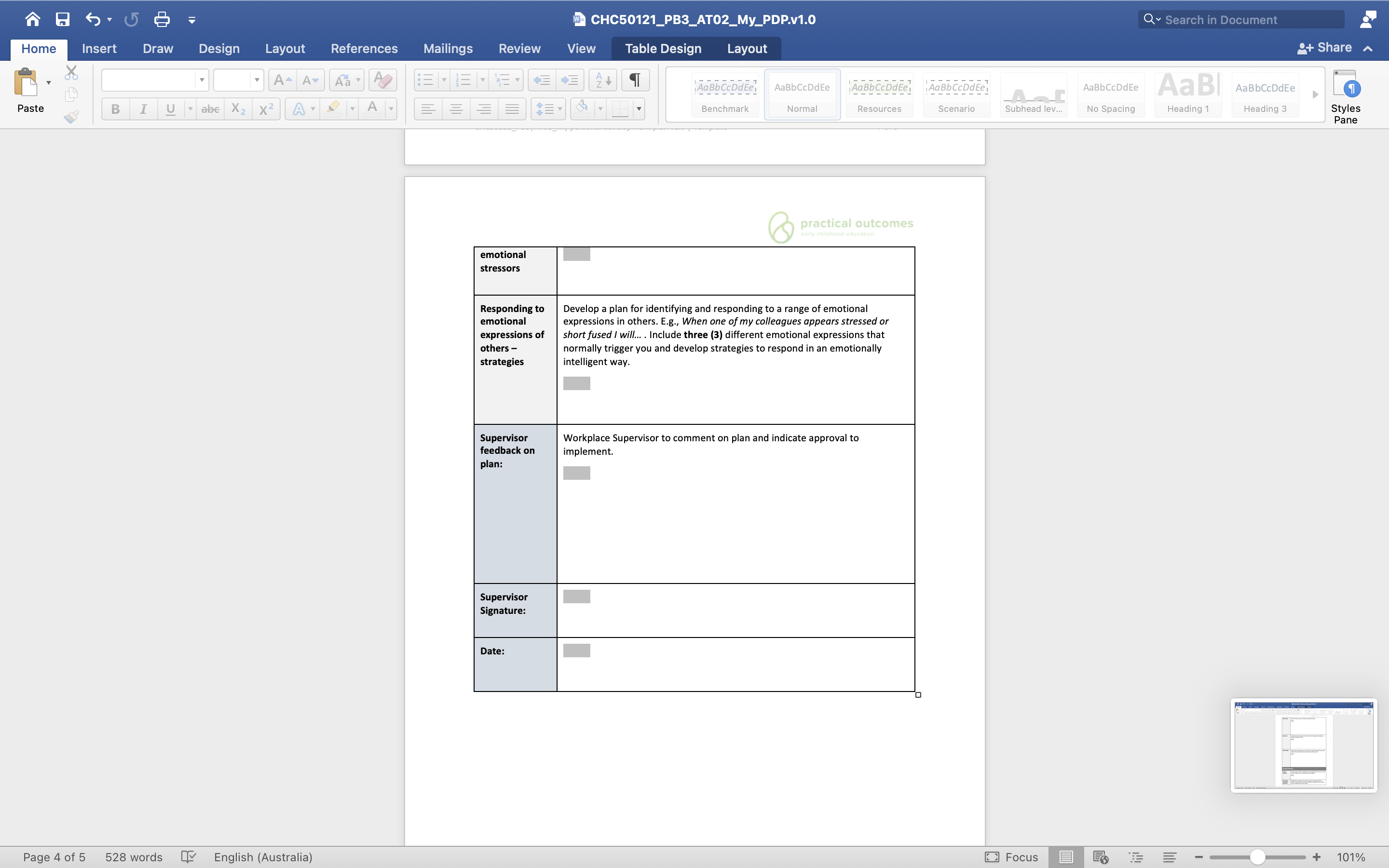Viewport: 1389px width, 868px height.
Task: Sort the selected text
Action: [x=601, y=80]
